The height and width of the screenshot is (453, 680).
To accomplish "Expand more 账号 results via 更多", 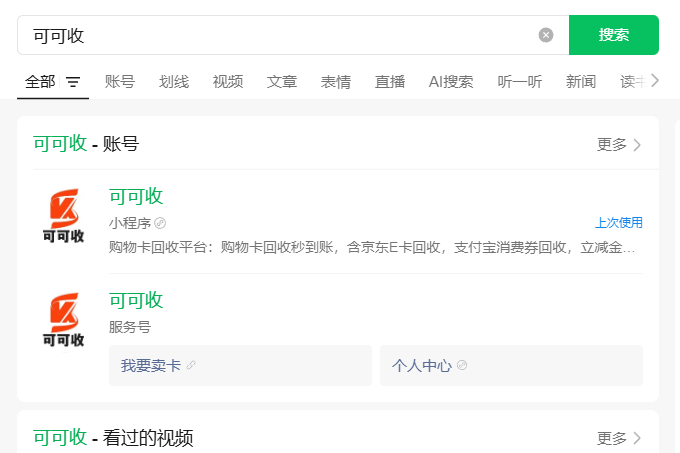I will (x=619, y=145).
